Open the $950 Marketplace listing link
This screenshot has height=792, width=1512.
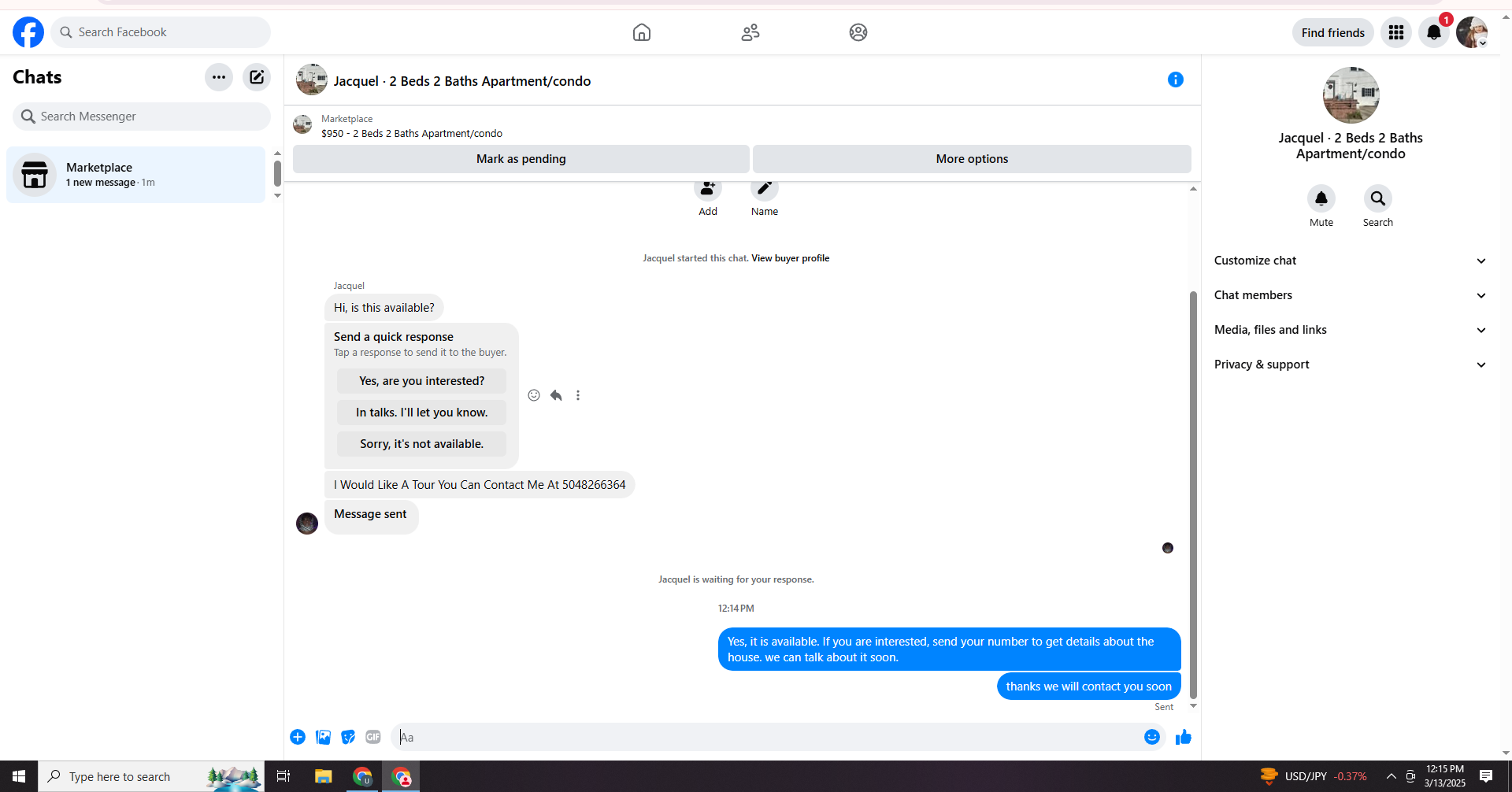[412, 134]
